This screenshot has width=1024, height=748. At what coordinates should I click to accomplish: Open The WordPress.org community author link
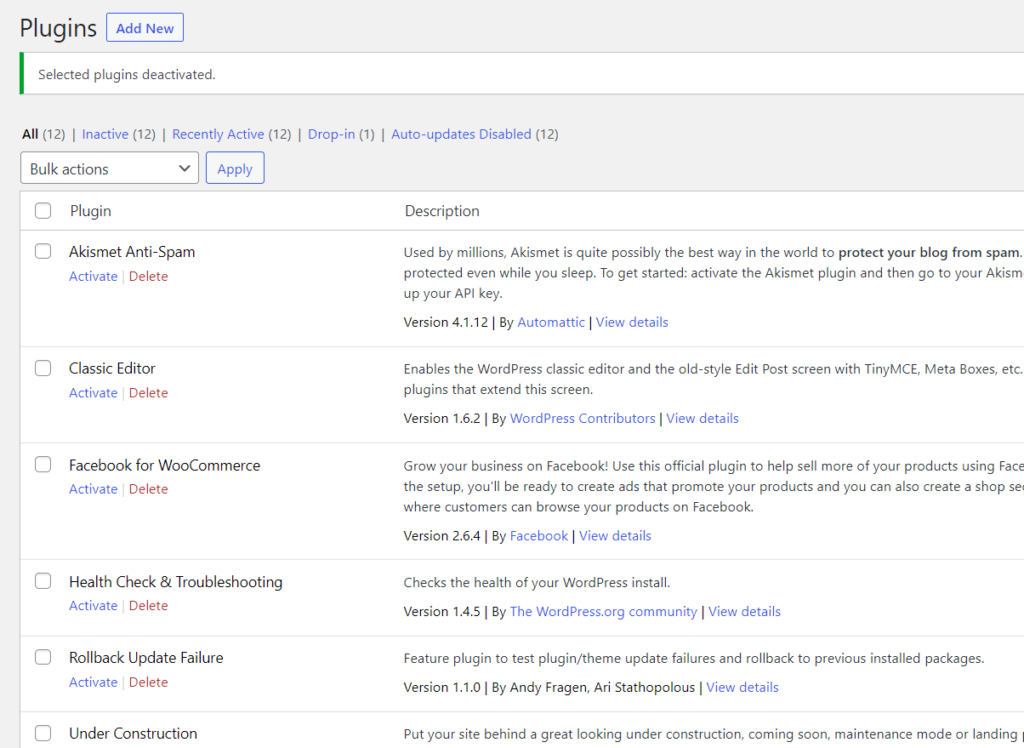click(x=603, y=611)
